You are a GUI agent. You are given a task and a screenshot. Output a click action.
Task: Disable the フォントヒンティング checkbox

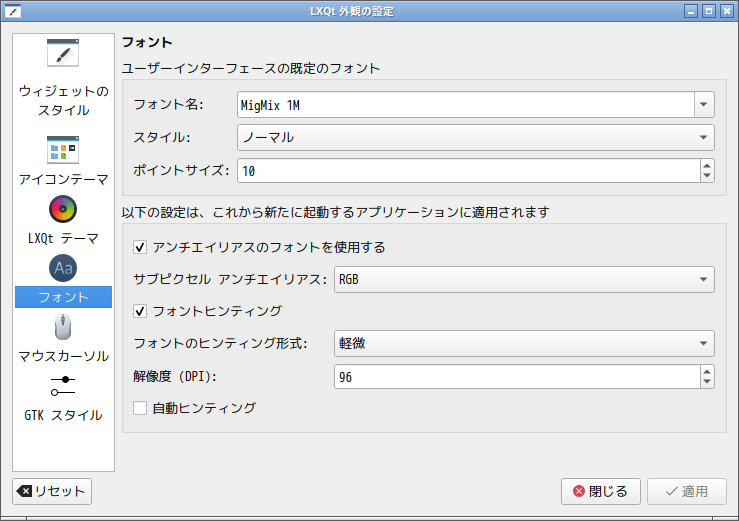pyautogui.click(x=140, y=311)
